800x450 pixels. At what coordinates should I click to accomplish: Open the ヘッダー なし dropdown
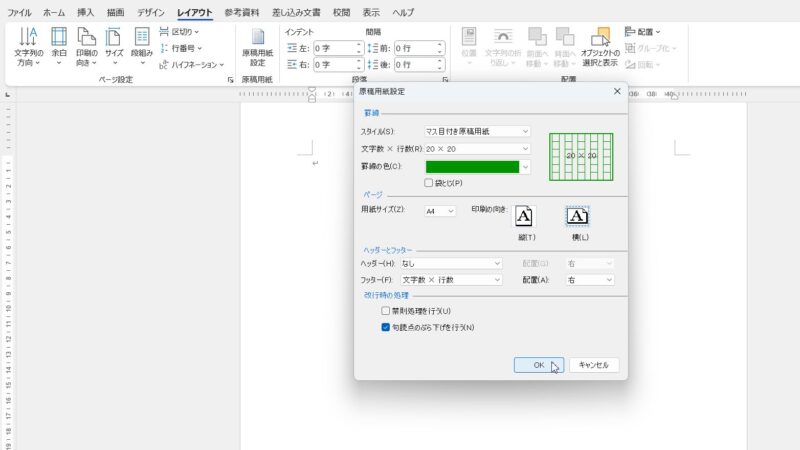(451, 263)
